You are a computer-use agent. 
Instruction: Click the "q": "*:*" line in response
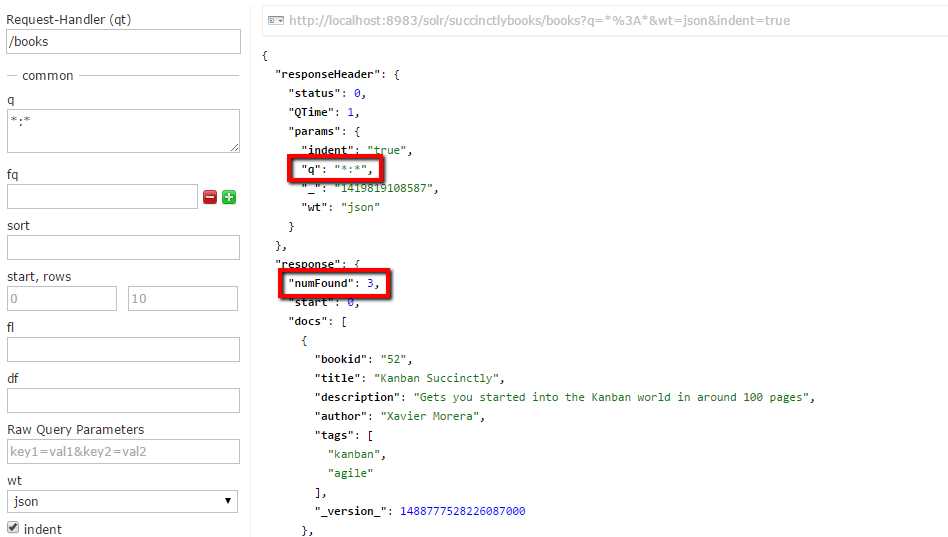tap(337, 169)
